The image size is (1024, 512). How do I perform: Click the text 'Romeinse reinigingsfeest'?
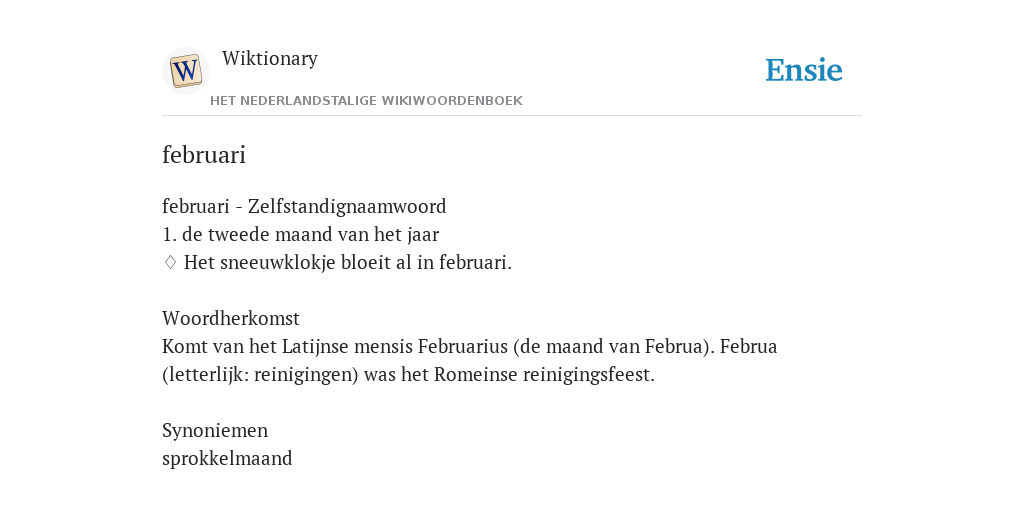coord(543,375)
